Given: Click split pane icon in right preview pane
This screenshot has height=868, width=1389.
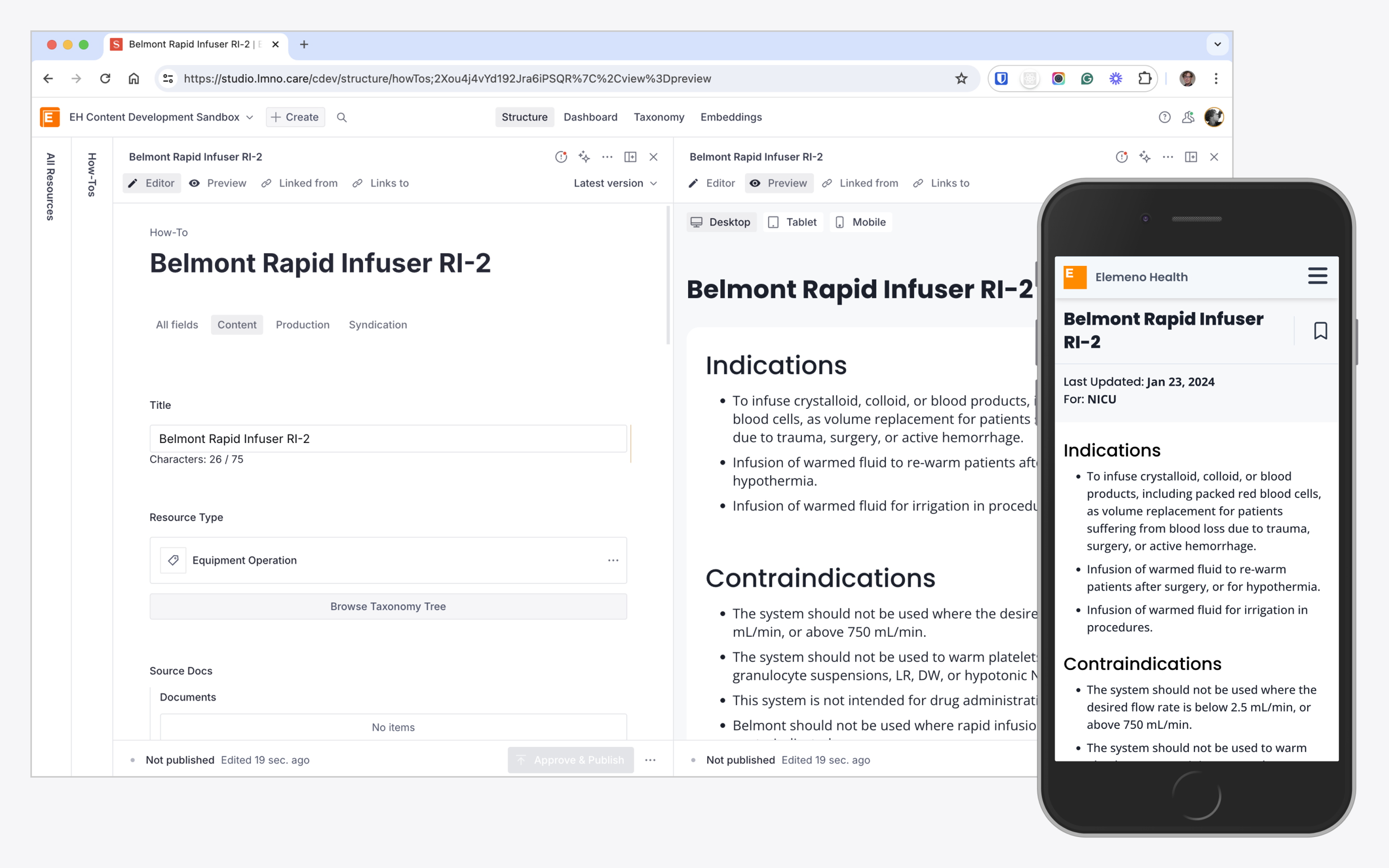Looking at the screenshot, I should point(1191,157).
